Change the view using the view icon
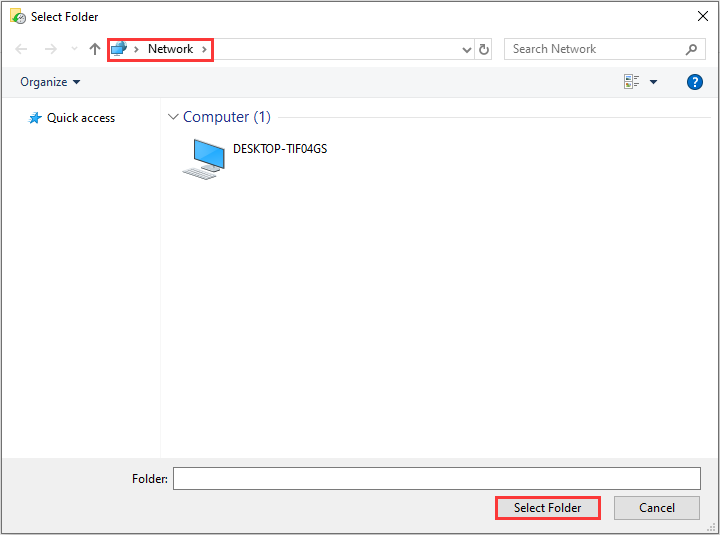 (631, 82)
